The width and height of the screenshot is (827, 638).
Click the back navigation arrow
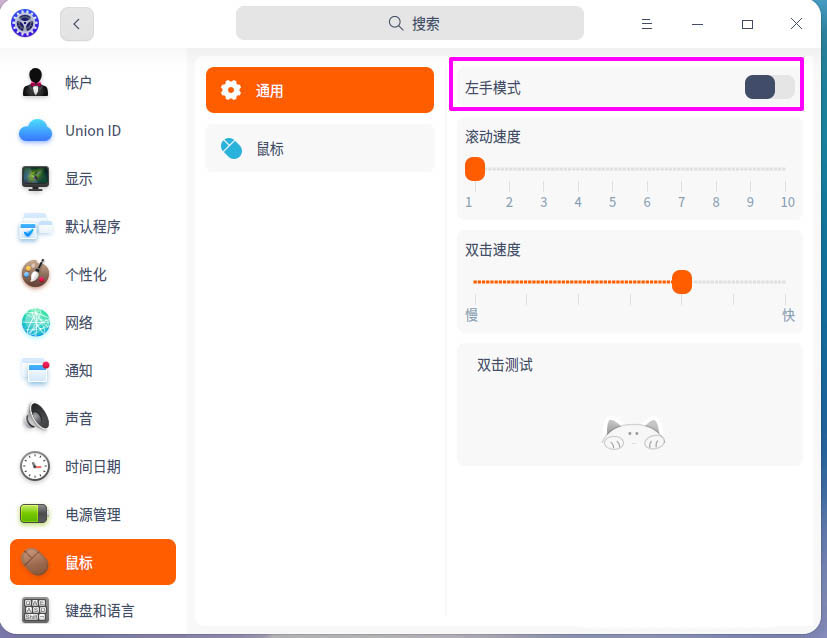click(x=76, y=23)
